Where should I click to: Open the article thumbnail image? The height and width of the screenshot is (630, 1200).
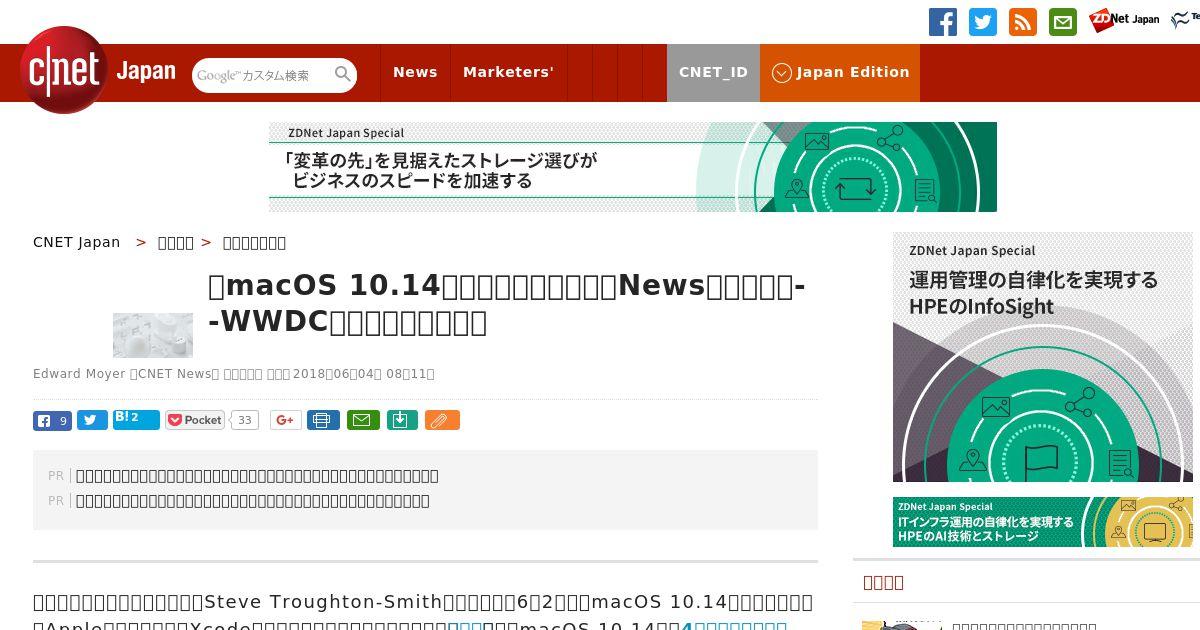point(153,335)
